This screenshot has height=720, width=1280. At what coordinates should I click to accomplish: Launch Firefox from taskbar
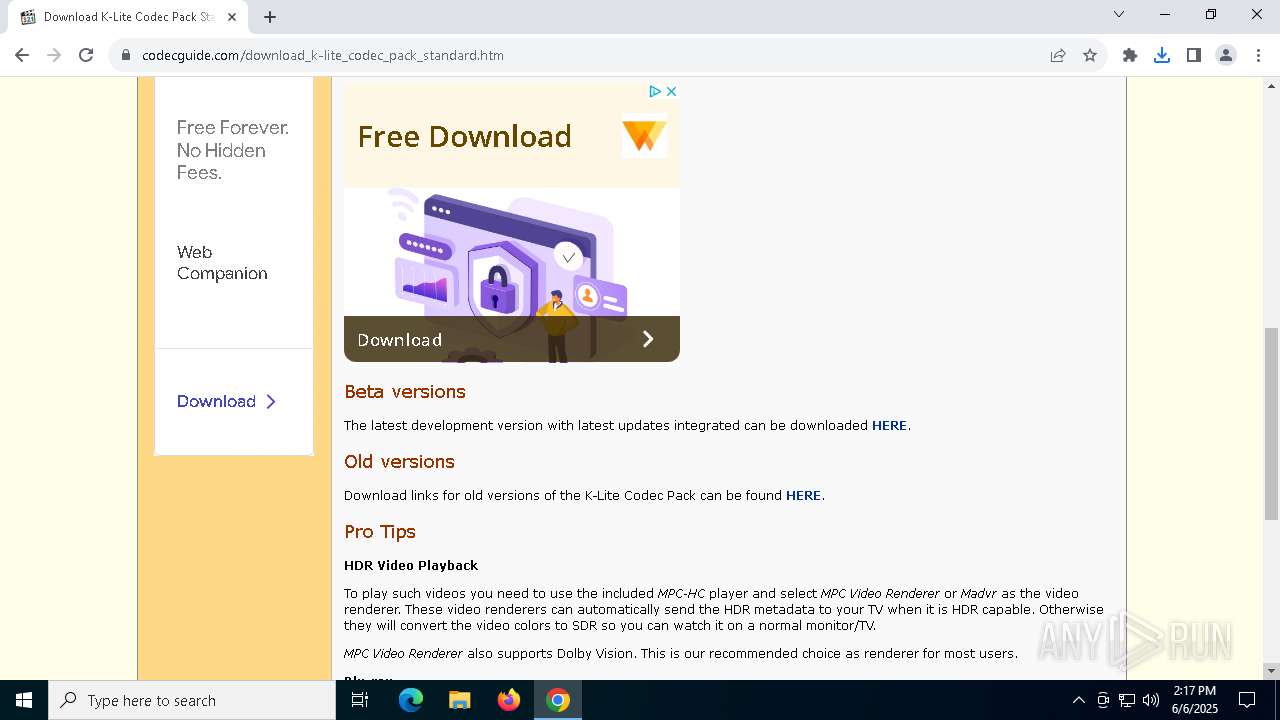tap(509, 700)
